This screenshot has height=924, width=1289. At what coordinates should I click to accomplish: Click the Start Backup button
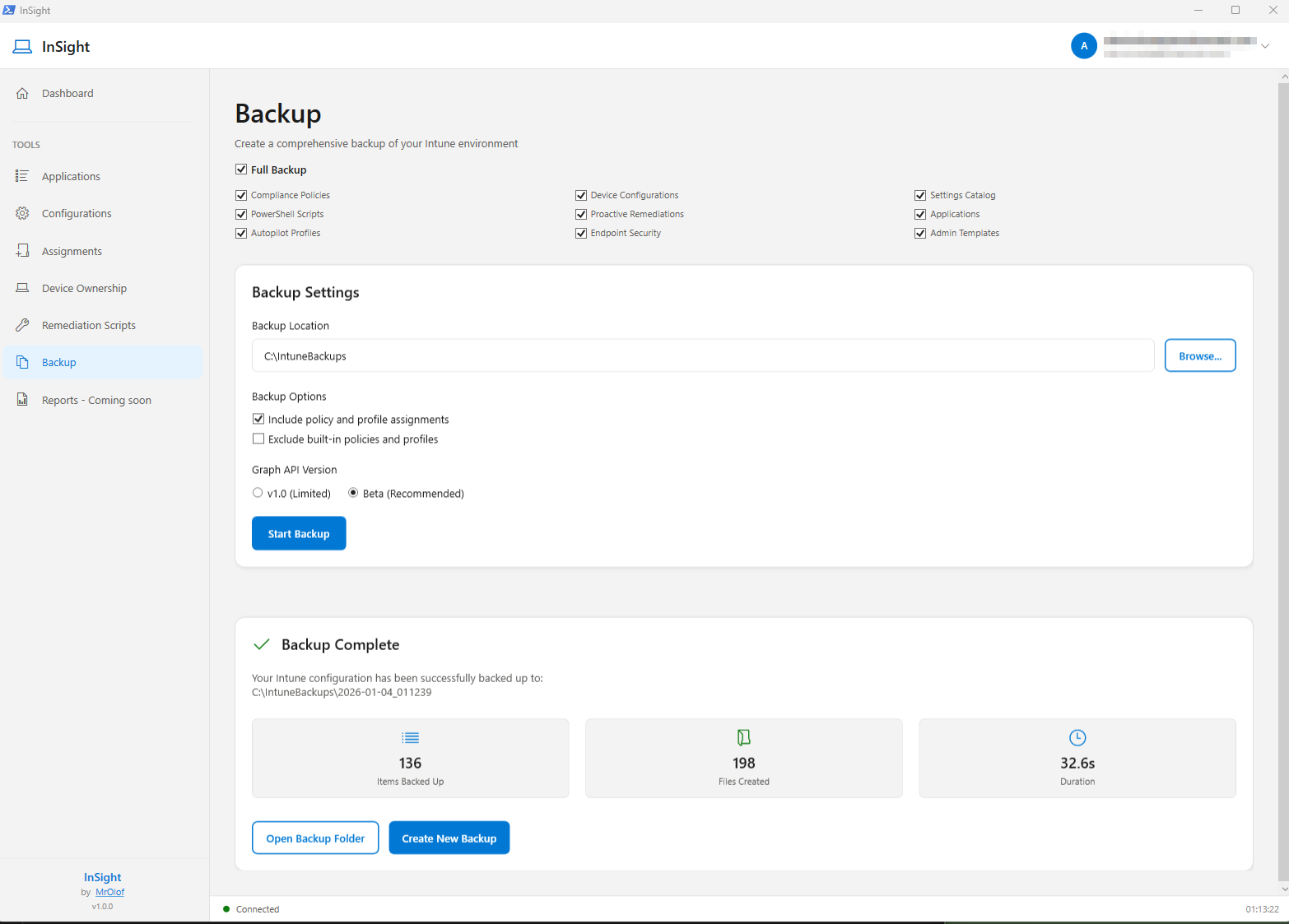pos(299,533)
